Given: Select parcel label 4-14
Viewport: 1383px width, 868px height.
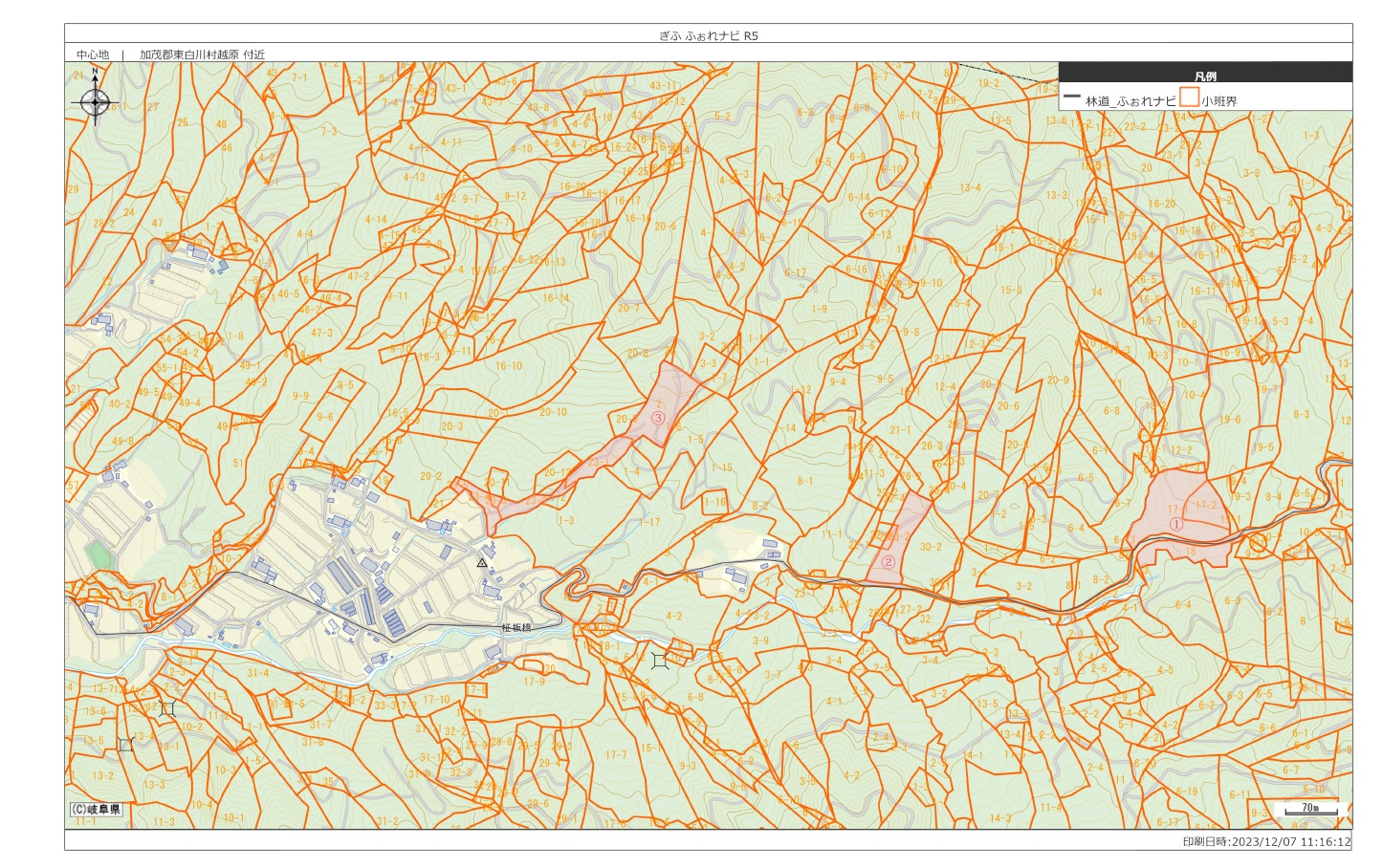Looking at the screenshot, I should point(376,219).
